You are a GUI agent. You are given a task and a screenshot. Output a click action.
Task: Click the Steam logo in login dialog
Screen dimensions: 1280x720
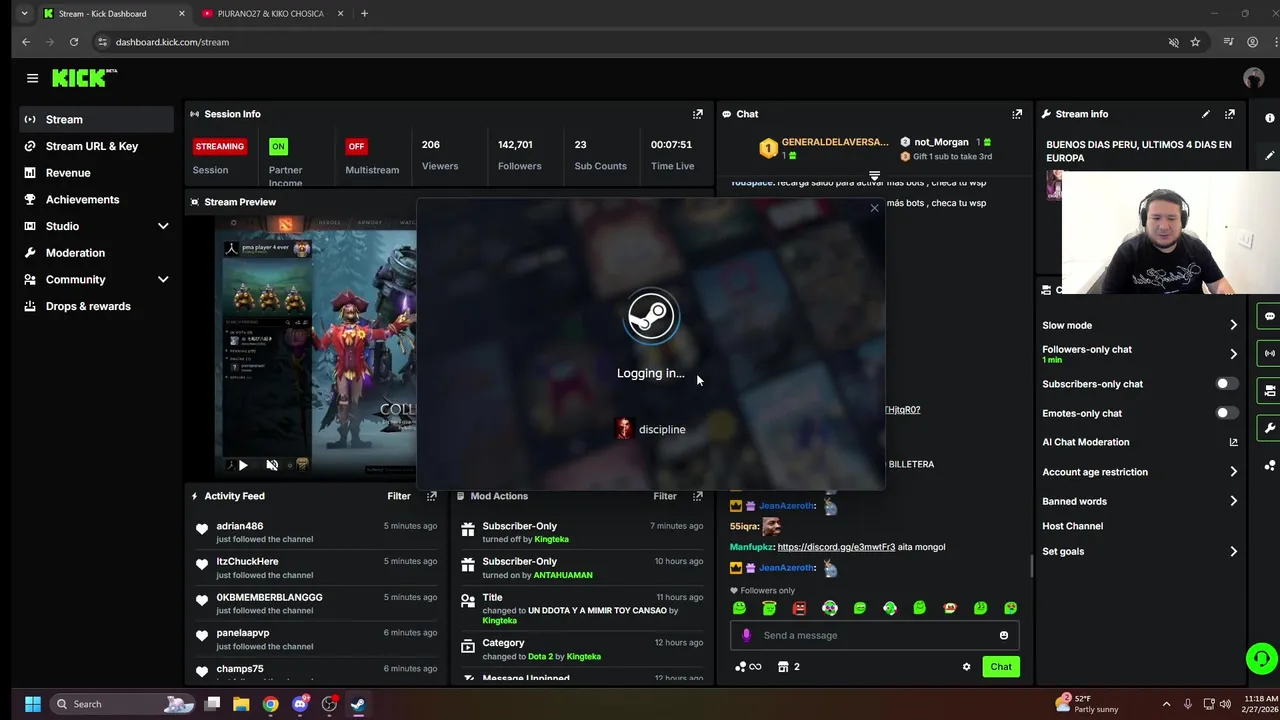[651, 316]
